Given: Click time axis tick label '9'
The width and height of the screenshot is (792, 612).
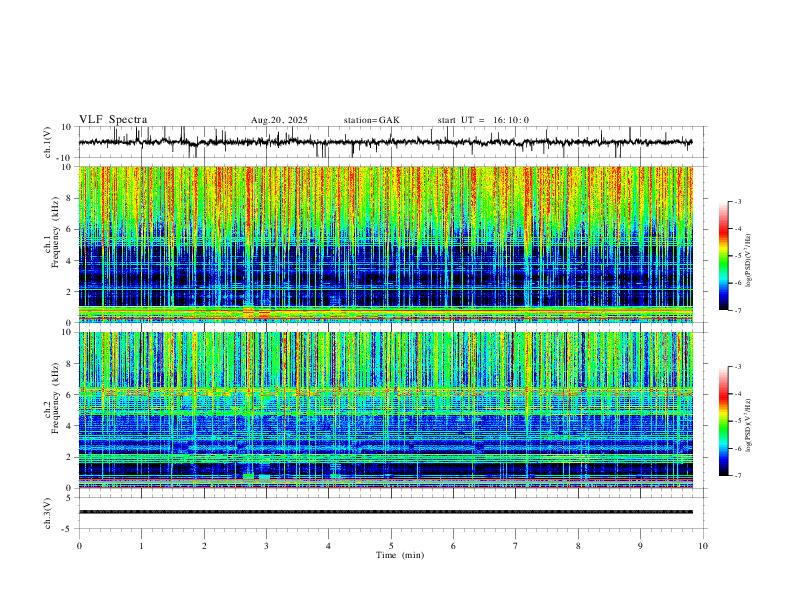Looking at the screenshot, I should tap(640, 546).
